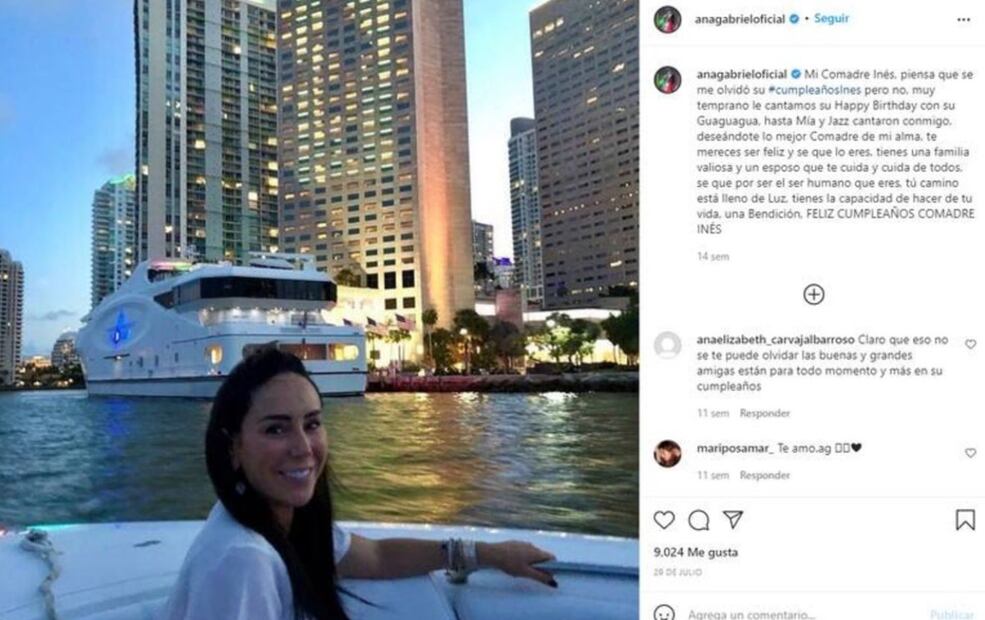The image size is (985, 620).
Task: Open the three-dot more options menu
Action: (x=964, y=20)
